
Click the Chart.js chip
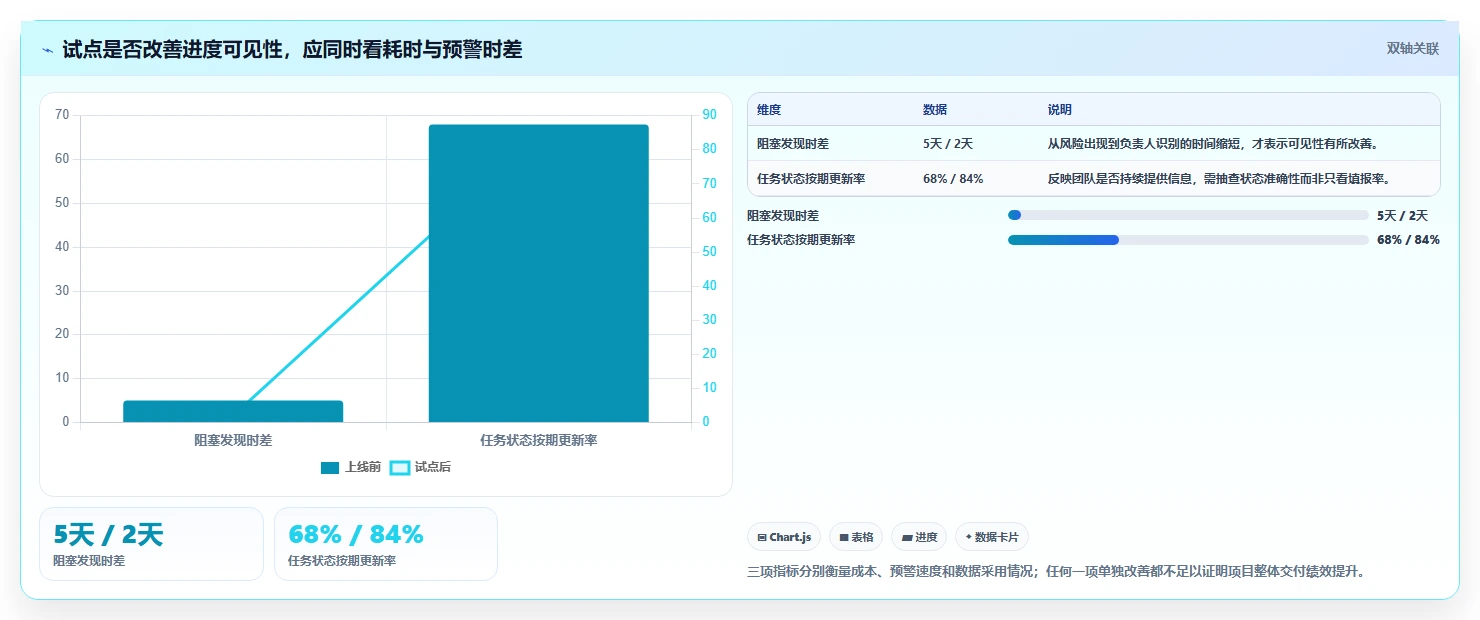pos(784,537)
